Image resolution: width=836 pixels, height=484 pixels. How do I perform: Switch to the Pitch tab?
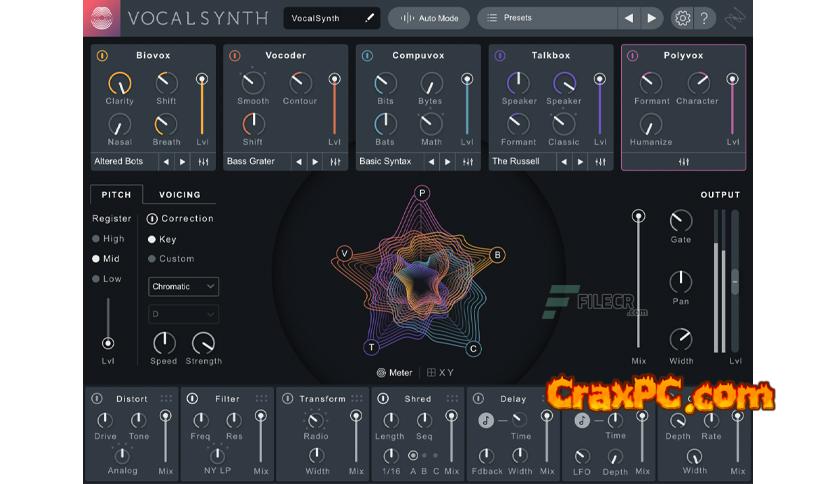(x=116, y=194)
